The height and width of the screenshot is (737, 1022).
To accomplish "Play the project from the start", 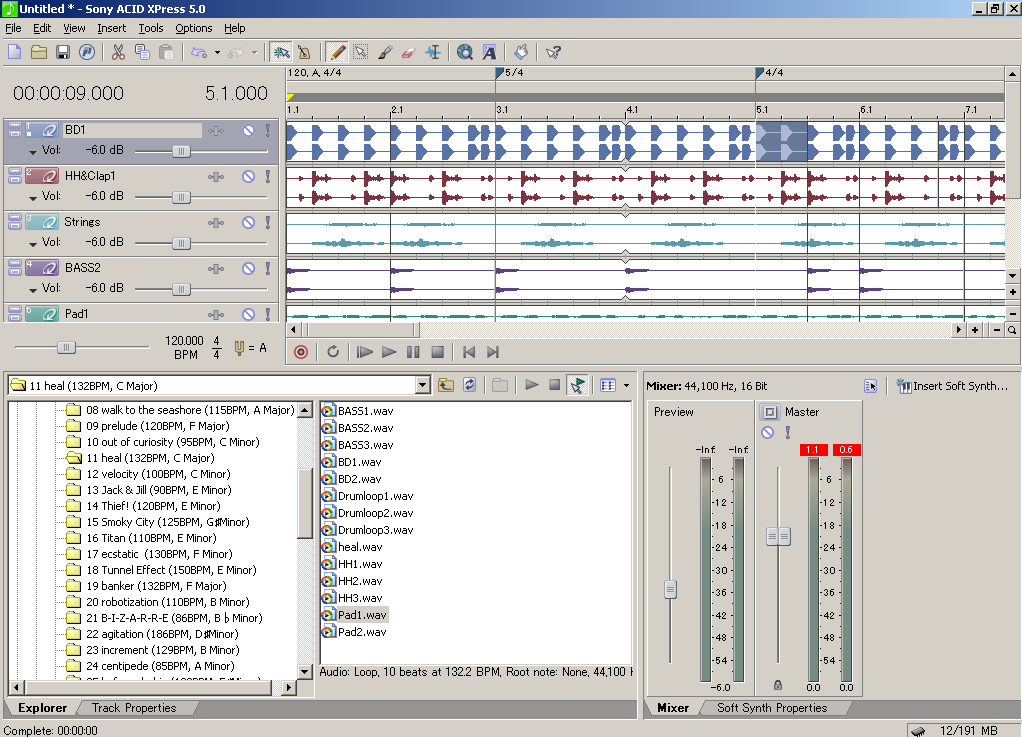I will (364, 352).
